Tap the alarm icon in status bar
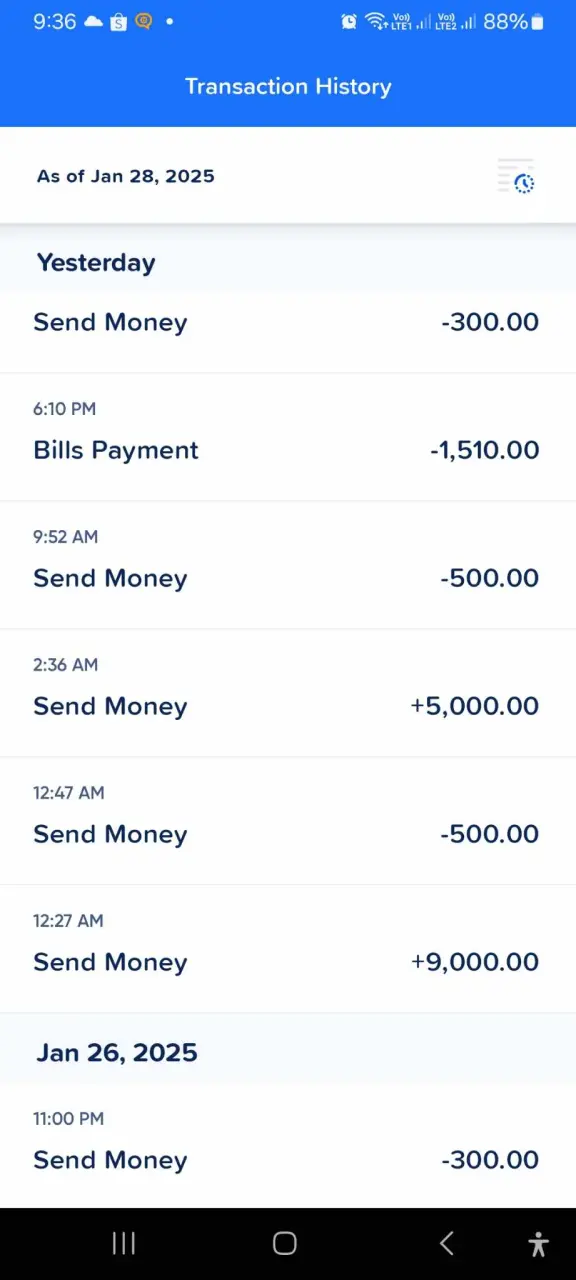This screenshot has width=576, height=1280. tap(349, 21)
